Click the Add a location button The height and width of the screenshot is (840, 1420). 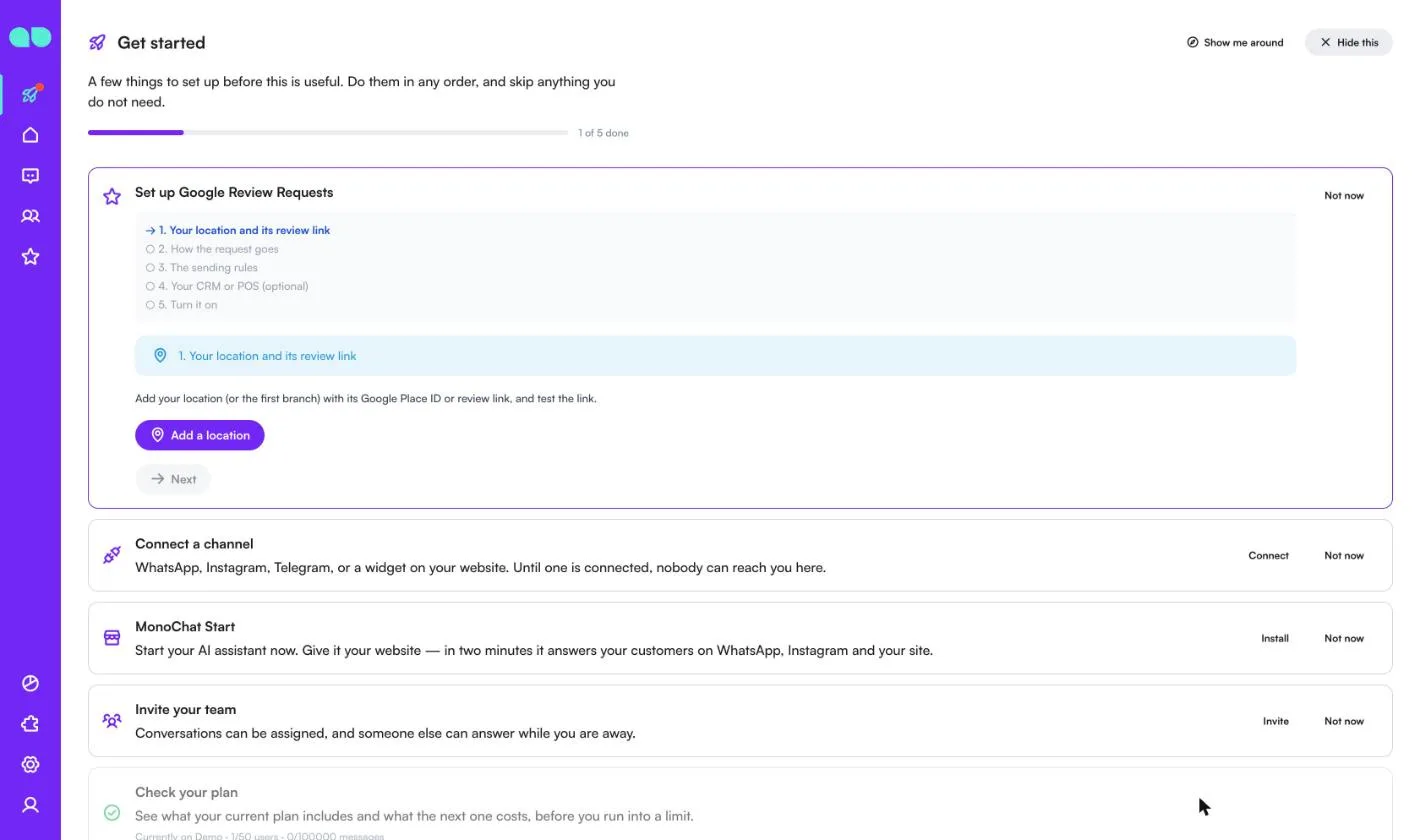tap(200, 435)
